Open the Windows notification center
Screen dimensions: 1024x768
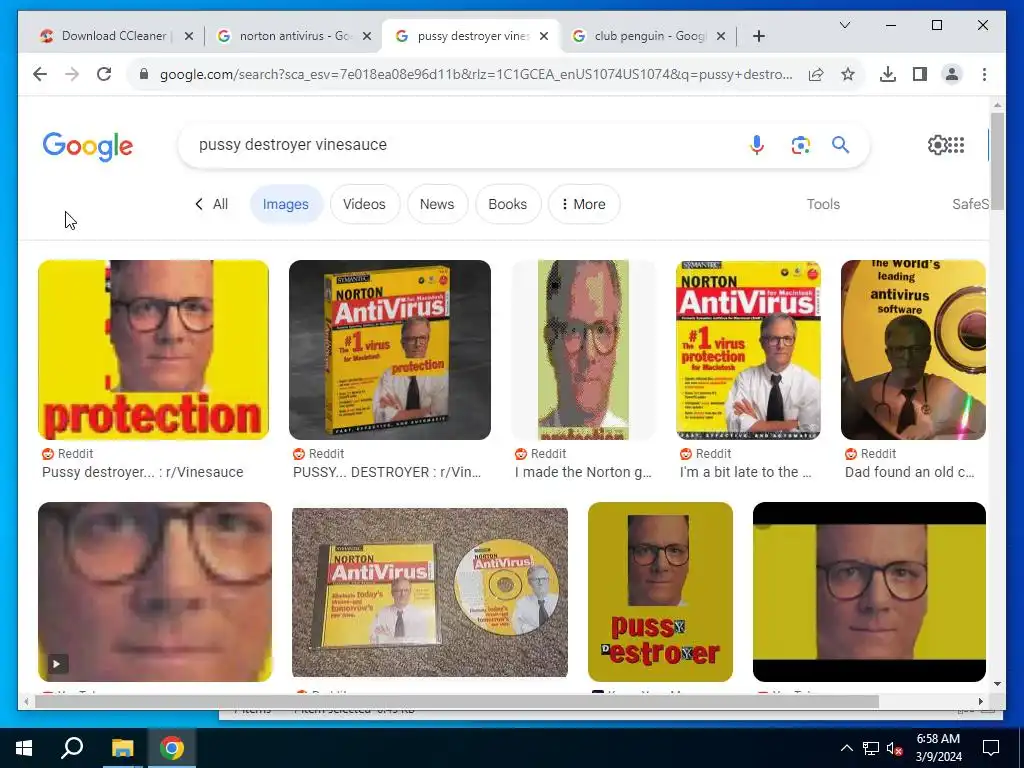[991, 748]
